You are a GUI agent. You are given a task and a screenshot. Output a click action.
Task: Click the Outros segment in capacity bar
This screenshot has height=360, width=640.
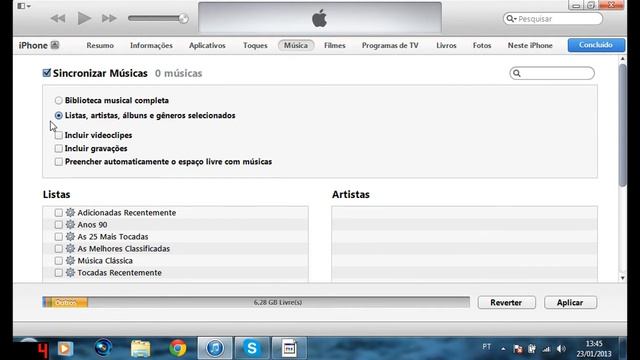(66, 302)
